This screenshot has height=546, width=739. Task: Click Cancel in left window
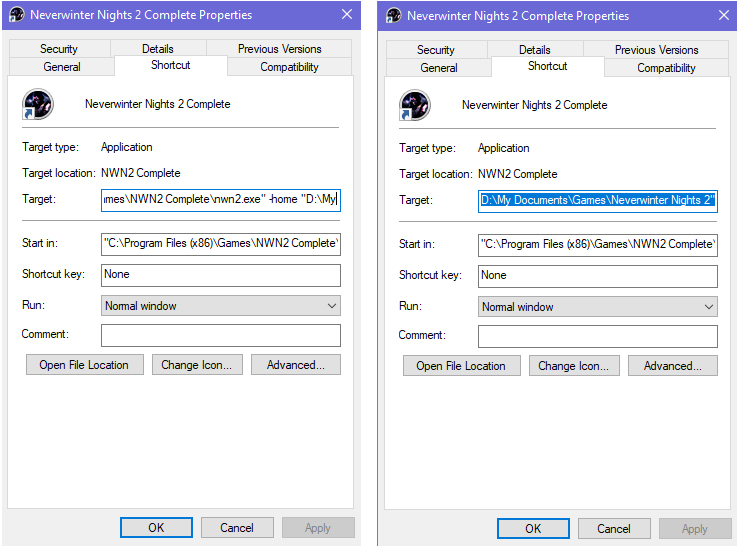(x=237, y=528)
